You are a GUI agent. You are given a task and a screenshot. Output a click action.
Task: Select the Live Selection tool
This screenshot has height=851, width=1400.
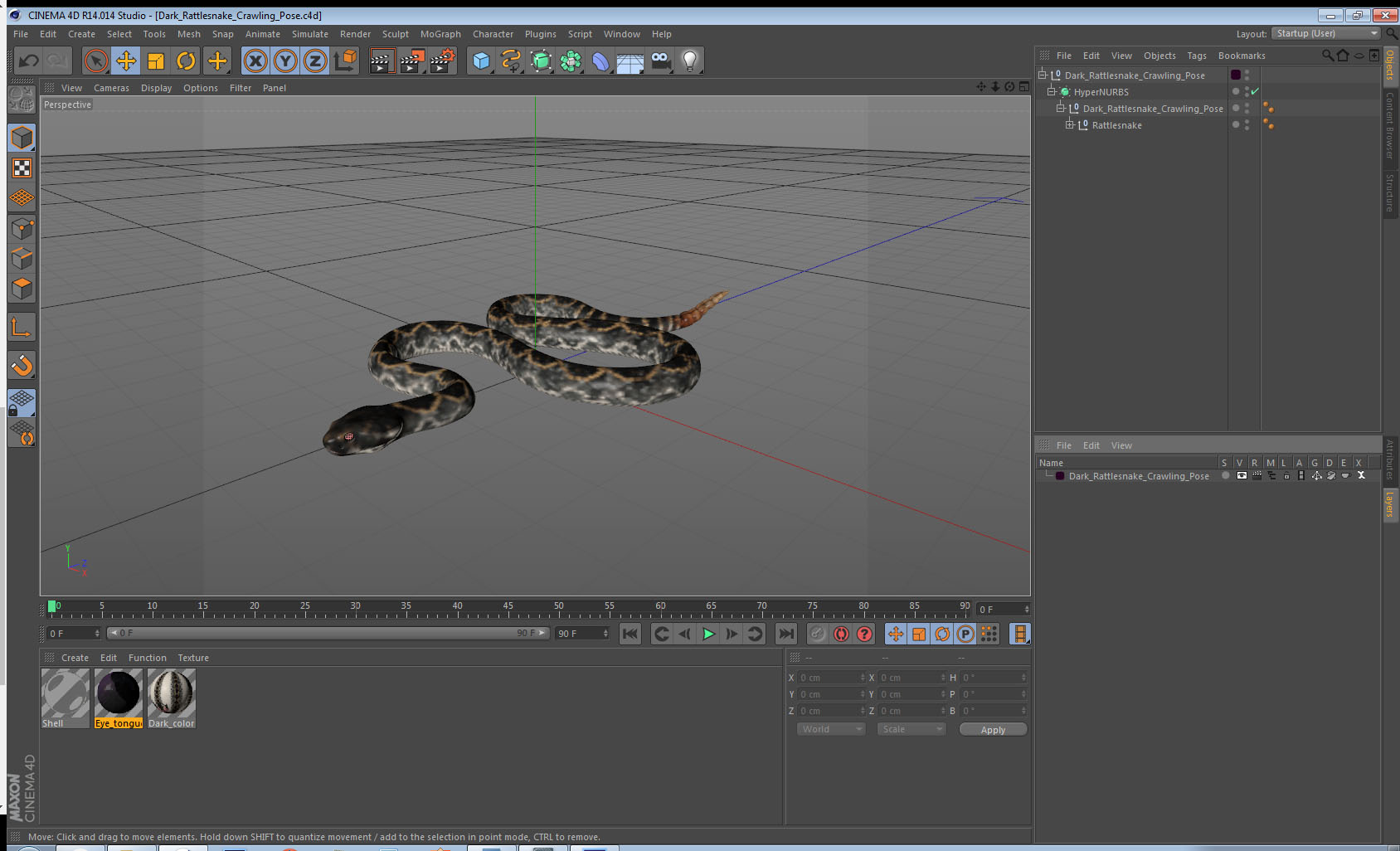pyautogui.click(x=96, y=61)
